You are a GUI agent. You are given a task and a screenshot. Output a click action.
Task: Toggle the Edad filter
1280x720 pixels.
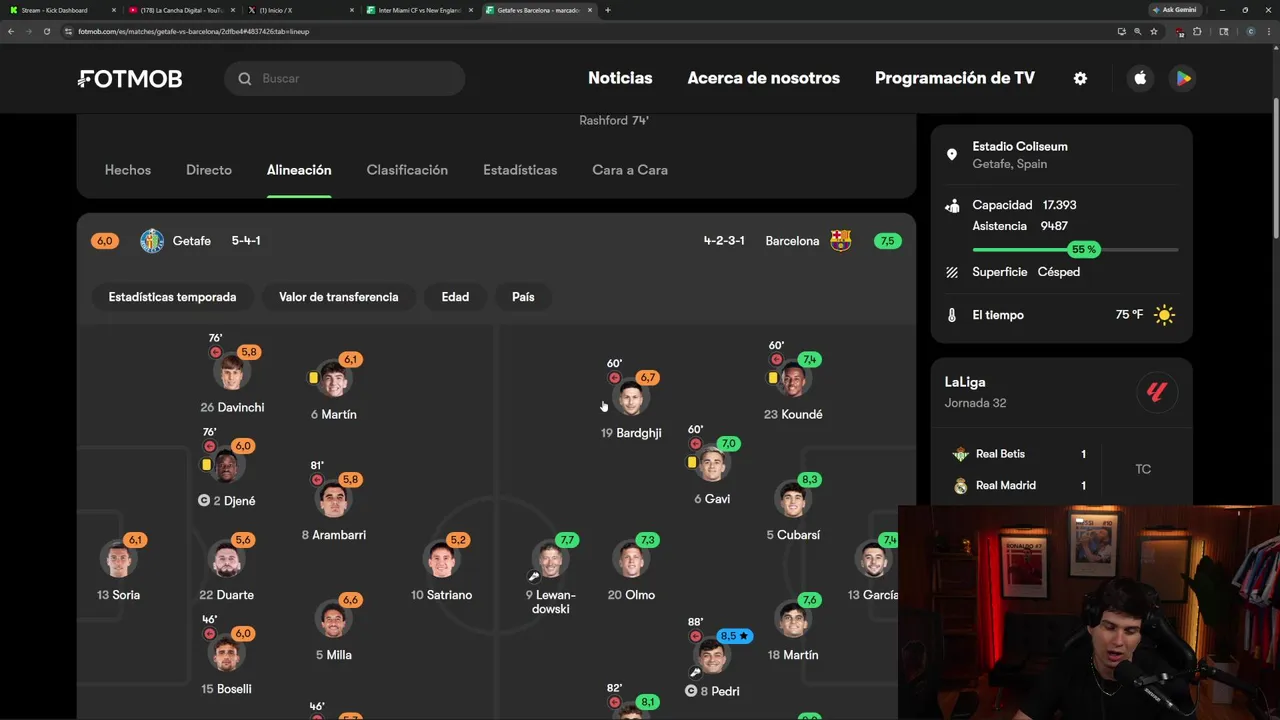[455, 297]
